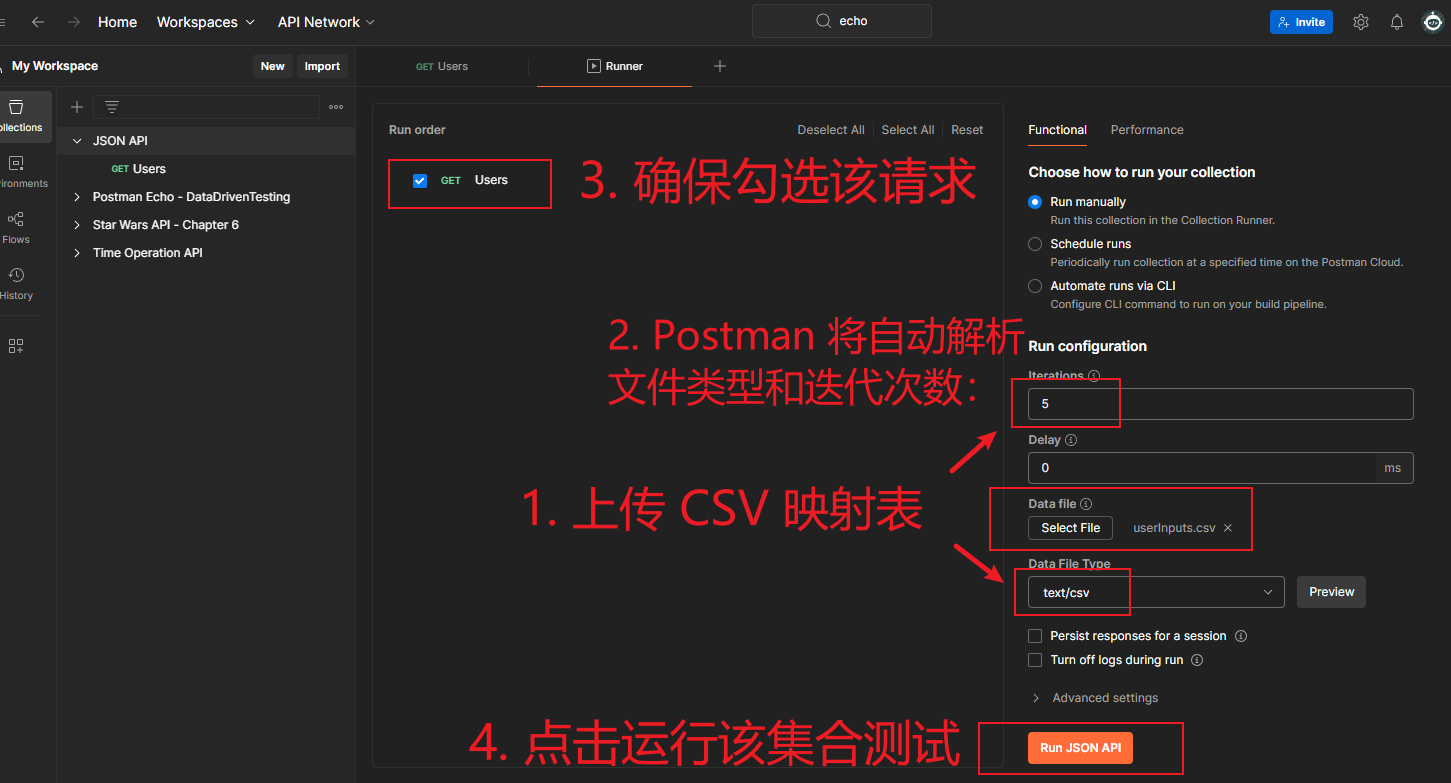Click Select File button
Image resolution: width=1451 pixels, height=783 pixels.
point(1070,528)
